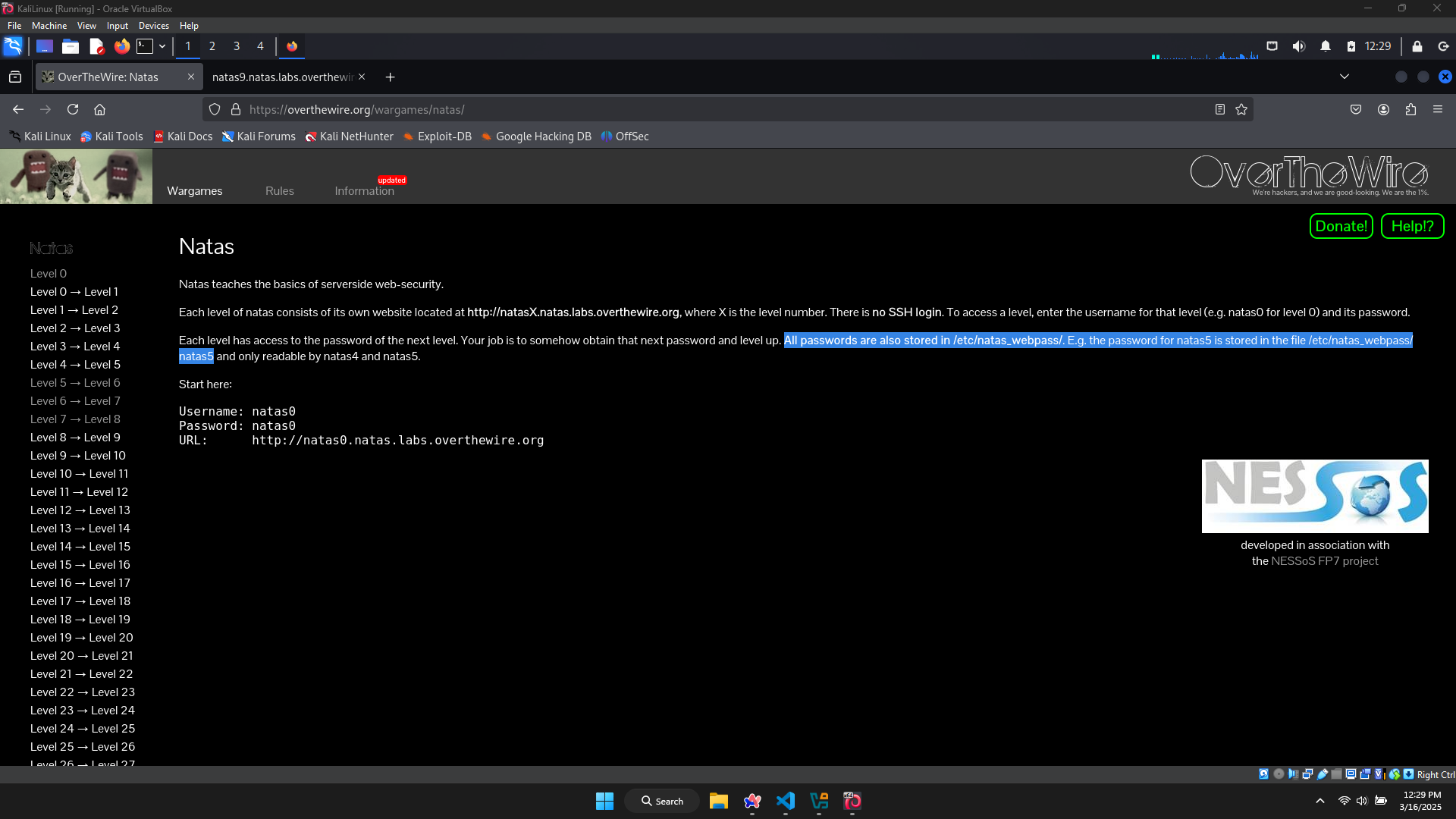Image resolution: width=1456 pixels, height=819 pixels.
Task: Click the OverTheWire kitten banner image
Action: tap(76, 176)
